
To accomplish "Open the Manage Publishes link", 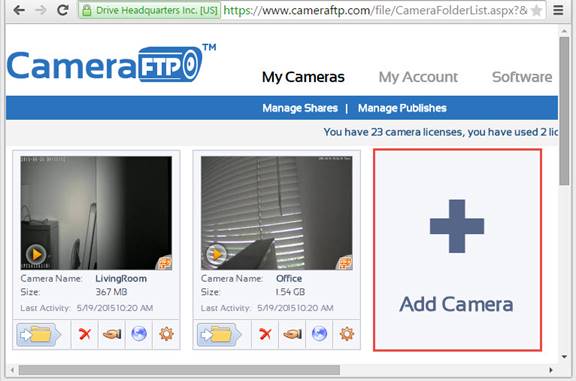I will 402,108.
